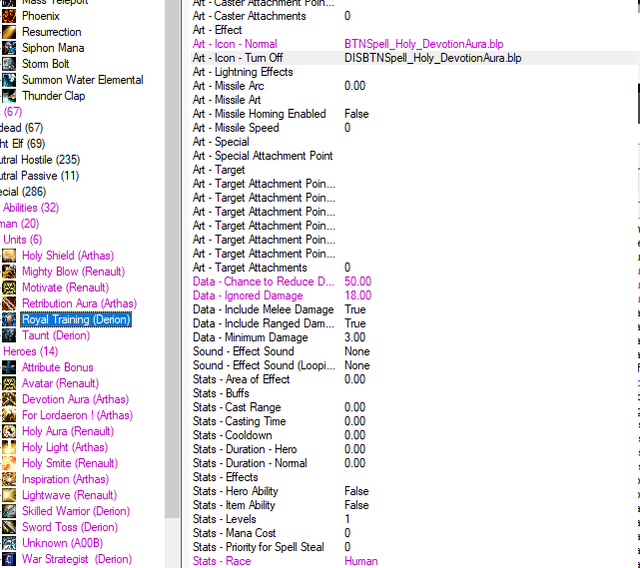Click the Devotion Aura (Arthas) icon

coord(9,399)
